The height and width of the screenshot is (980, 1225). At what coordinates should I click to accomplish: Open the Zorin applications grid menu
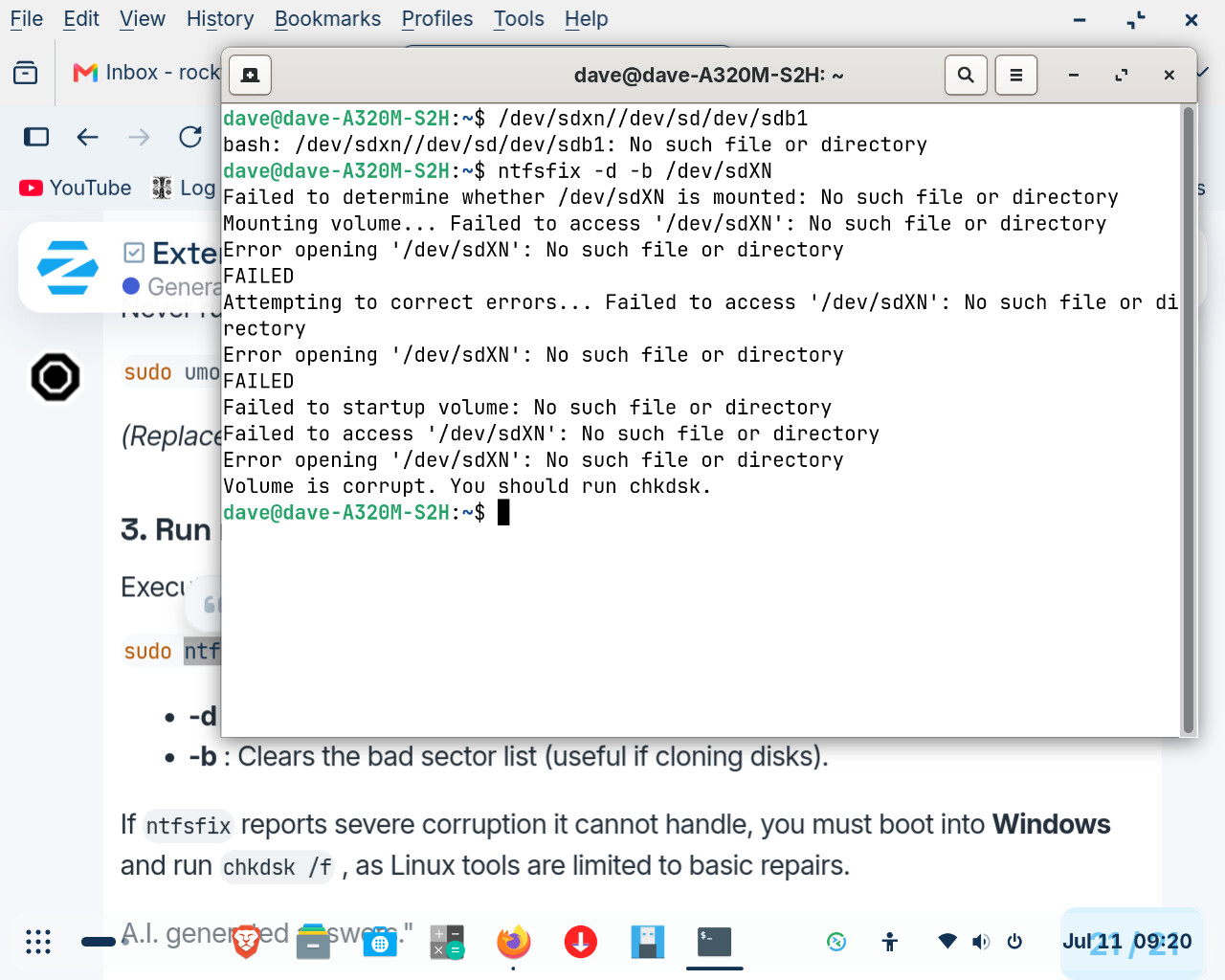click(38, 942)
